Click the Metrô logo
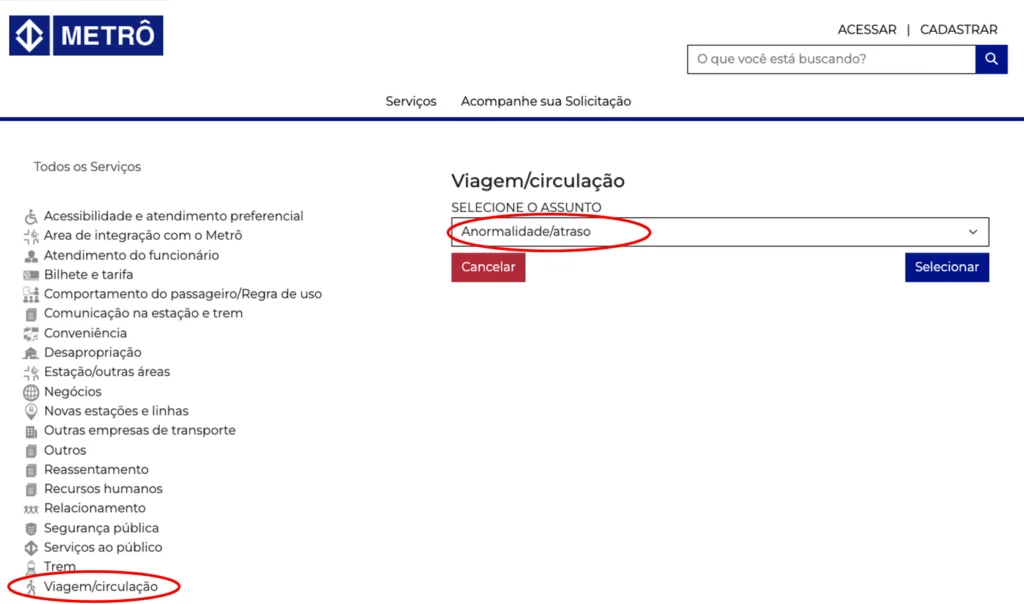This screenshot has width=1024, height=604. click(x=86, y=36)
